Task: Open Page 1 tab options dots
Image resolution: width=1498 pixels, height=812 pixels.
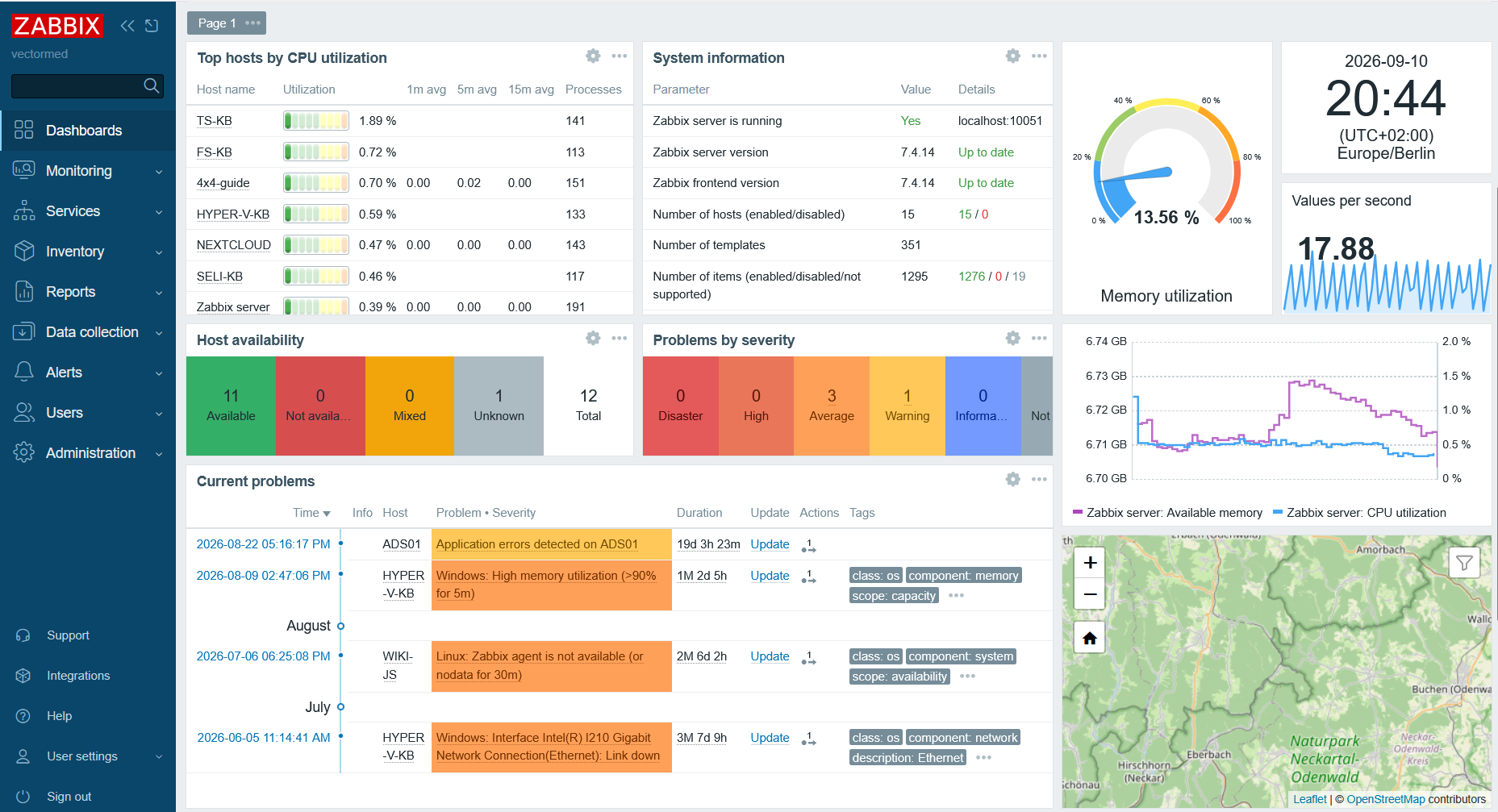Action: tap(253, 23)
